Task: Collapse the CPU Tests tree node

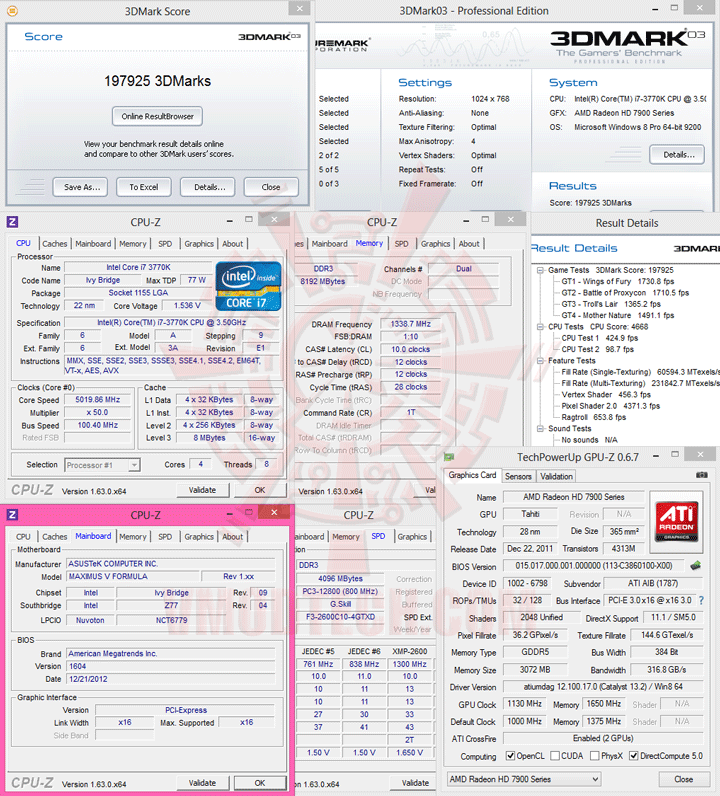Action: (x=540, y=326)
